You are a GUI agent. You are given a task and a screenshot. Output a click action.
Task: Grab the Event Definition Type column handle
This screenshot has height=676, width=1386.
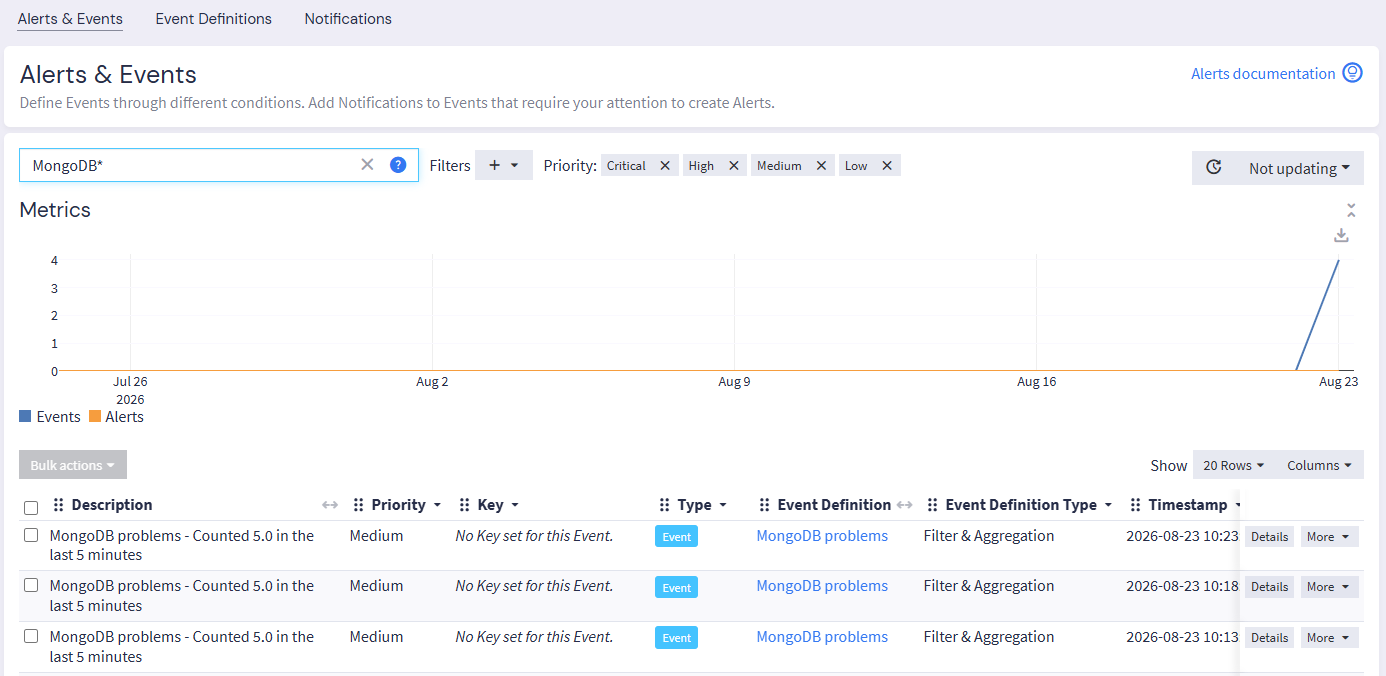pos(932,505)
